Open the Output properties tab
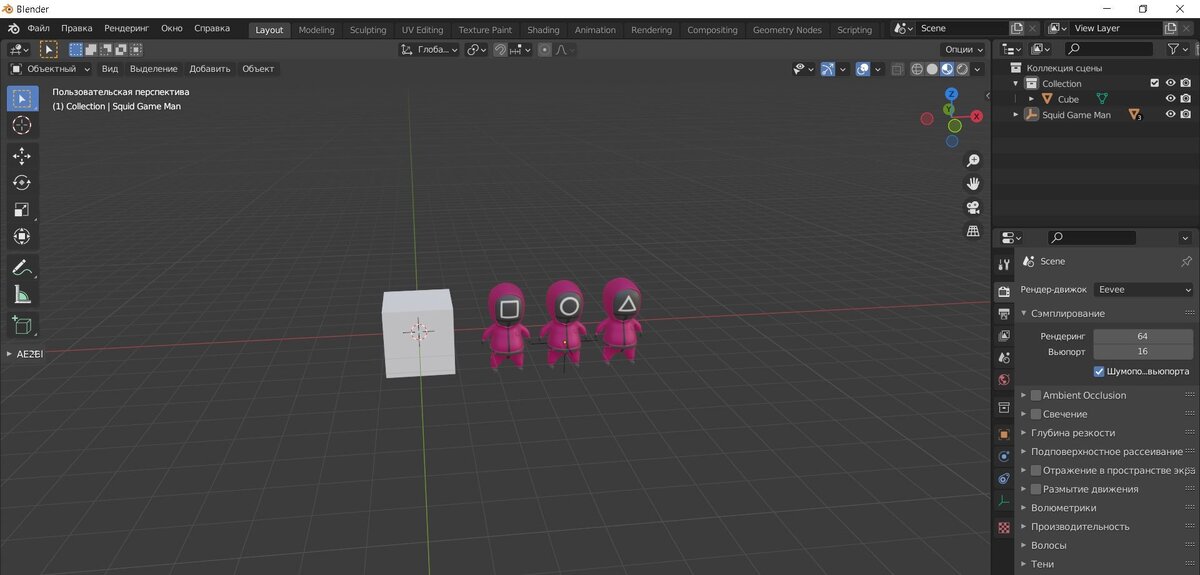 [1004, 313]
